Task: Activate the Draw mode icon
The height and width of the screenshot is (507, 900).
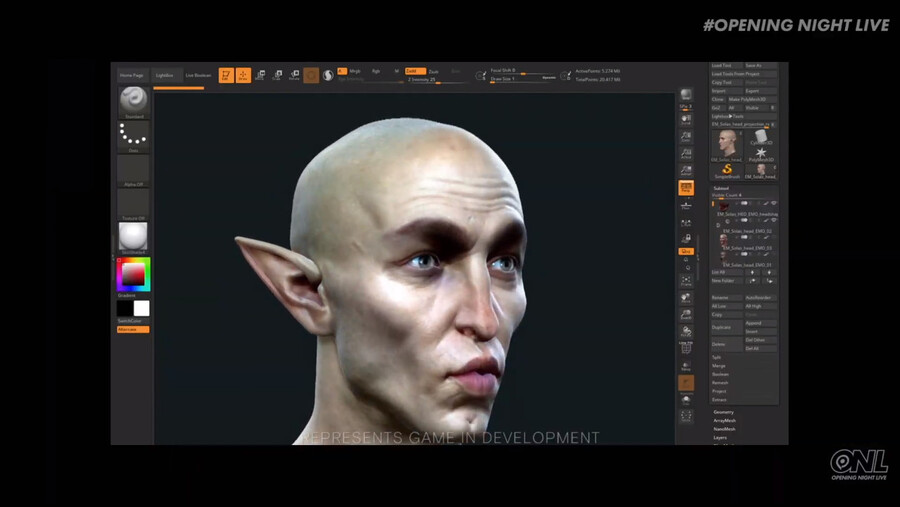Action: (x=243, y=75)
